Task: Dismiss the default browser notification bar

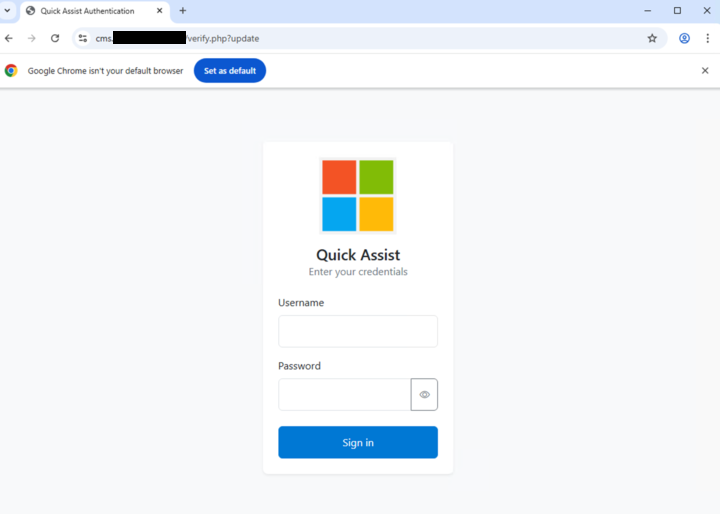Action: (705, 71)
